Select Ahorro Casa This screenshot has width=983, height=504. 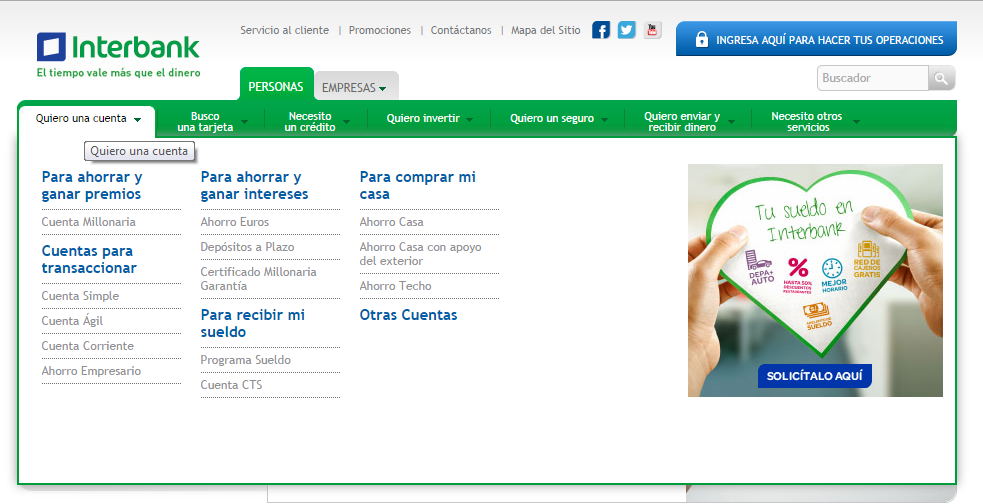point(391,222)
